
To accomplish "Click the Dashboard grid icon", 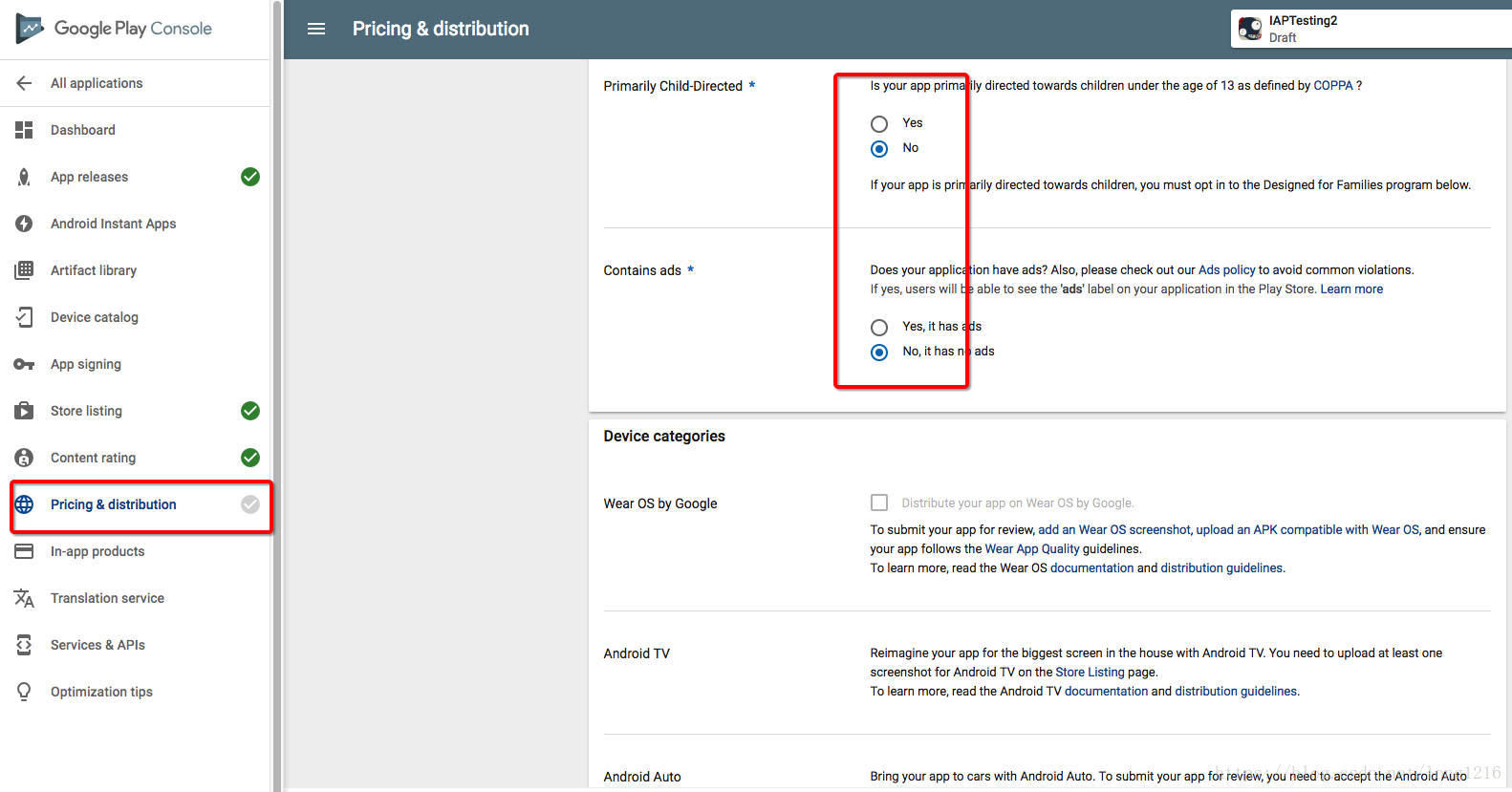I will pyautogui.click(x=24, y=130).
